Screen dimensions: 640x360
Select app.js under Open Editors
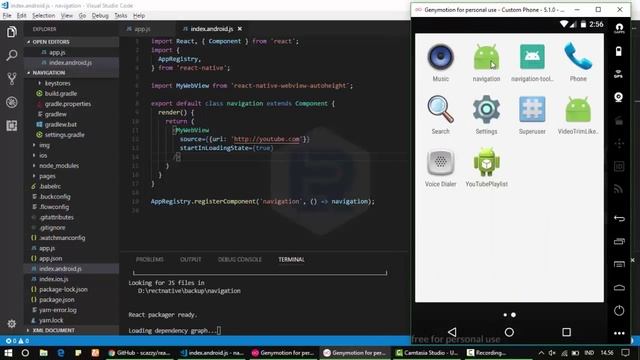tap(57, 52)
